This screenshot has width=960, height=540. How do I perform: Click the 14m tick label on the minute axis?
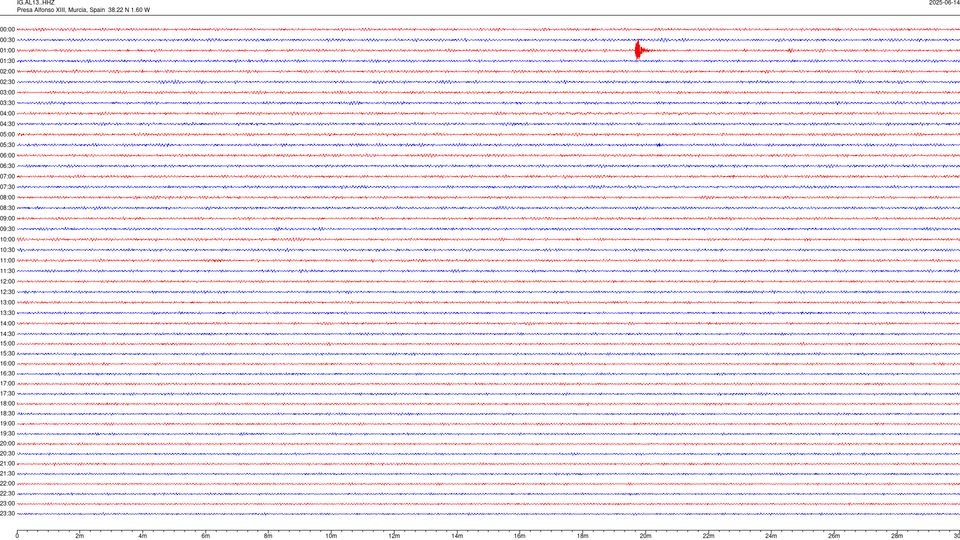coord(457,536)
